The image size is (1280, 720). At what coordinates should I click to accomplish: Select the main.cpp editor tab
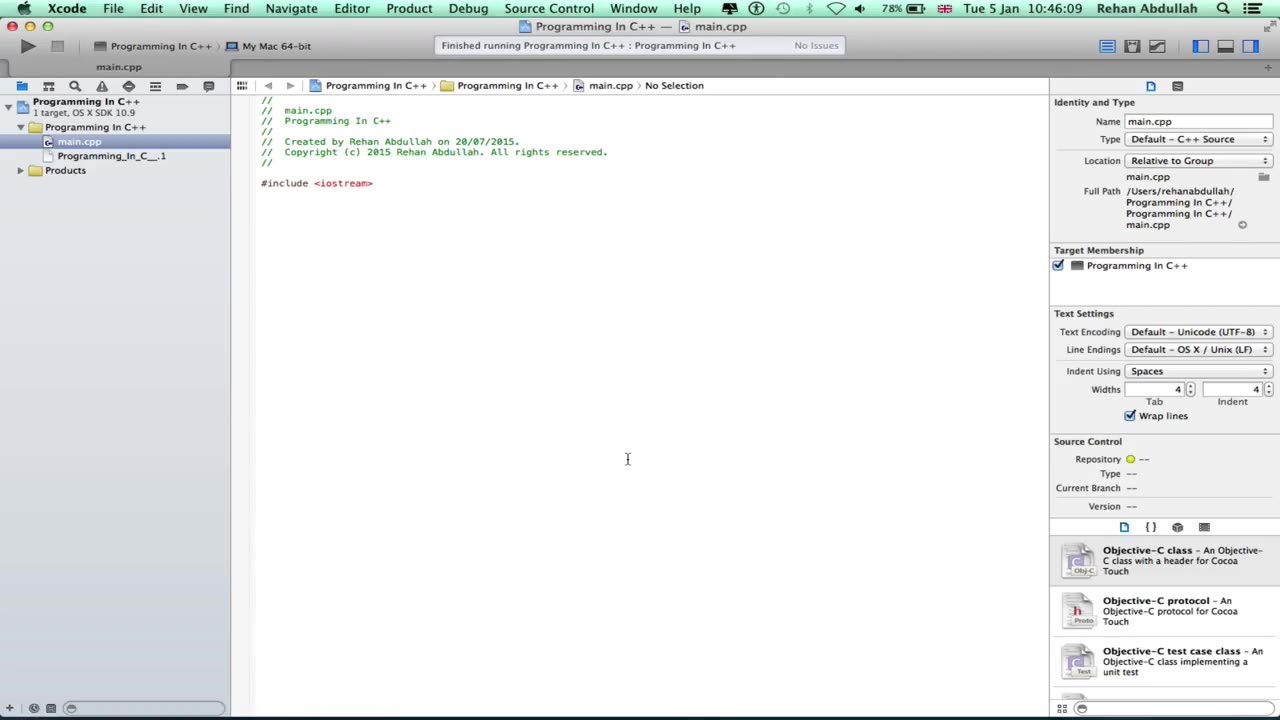[x=119, y=67]
